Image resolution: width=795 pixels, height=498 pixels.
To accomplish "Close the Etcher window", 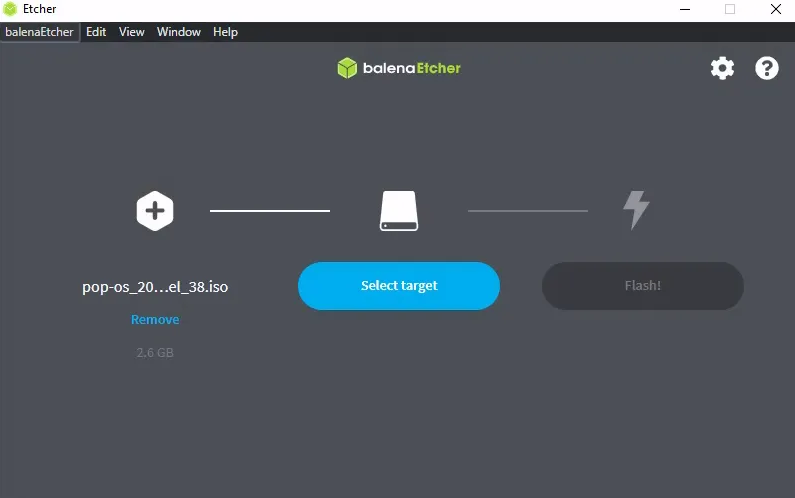I will [x=776, y=9].
